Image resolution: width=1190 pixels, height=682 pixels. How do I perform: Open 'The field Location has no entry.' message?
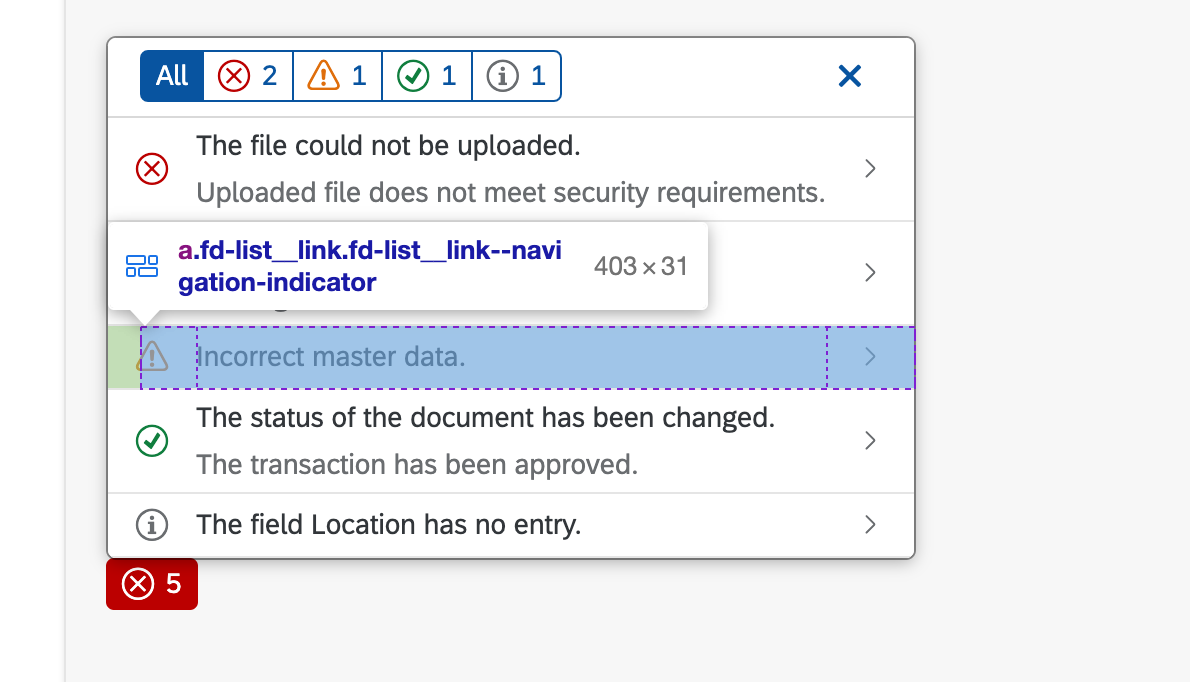[389, 525]
